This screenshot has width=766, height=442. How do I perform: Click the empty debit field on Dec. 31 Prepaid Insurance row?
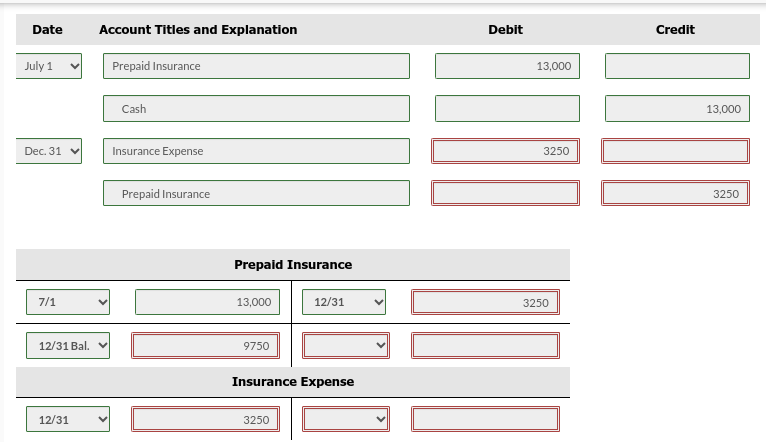(x=506, y=193)
